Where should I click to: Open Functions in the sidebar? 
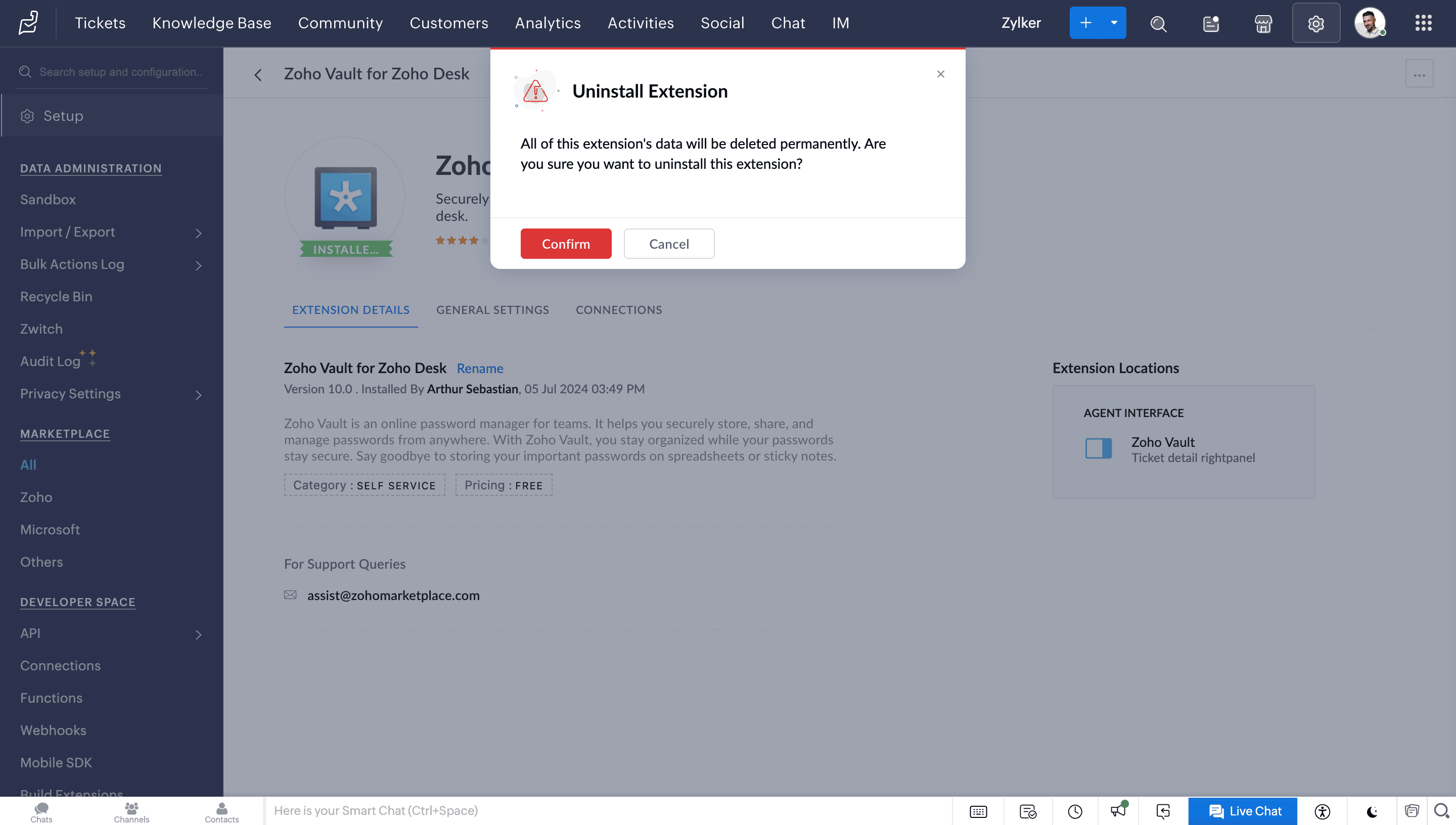(52, 698)
